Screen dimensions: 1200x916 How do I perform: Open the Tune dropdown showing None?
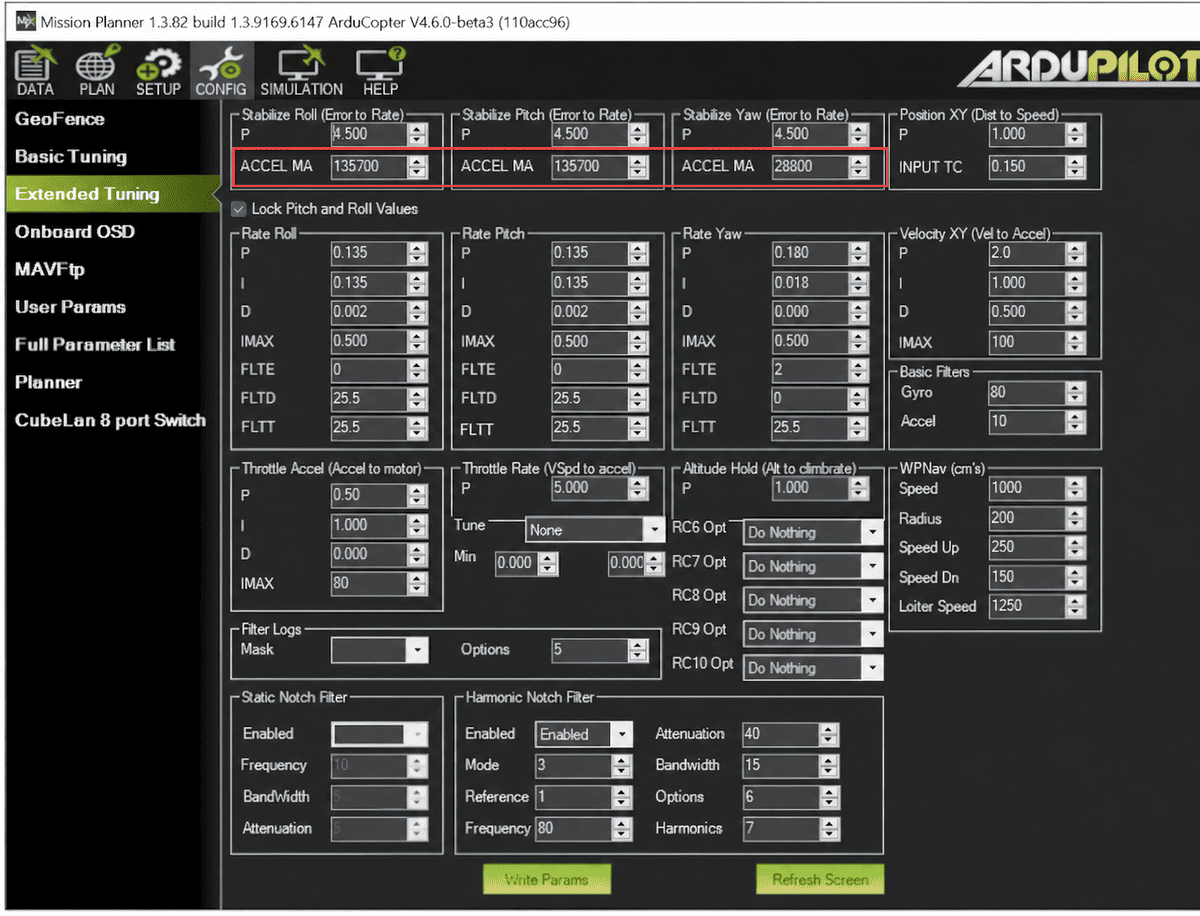tap(595, 530)
